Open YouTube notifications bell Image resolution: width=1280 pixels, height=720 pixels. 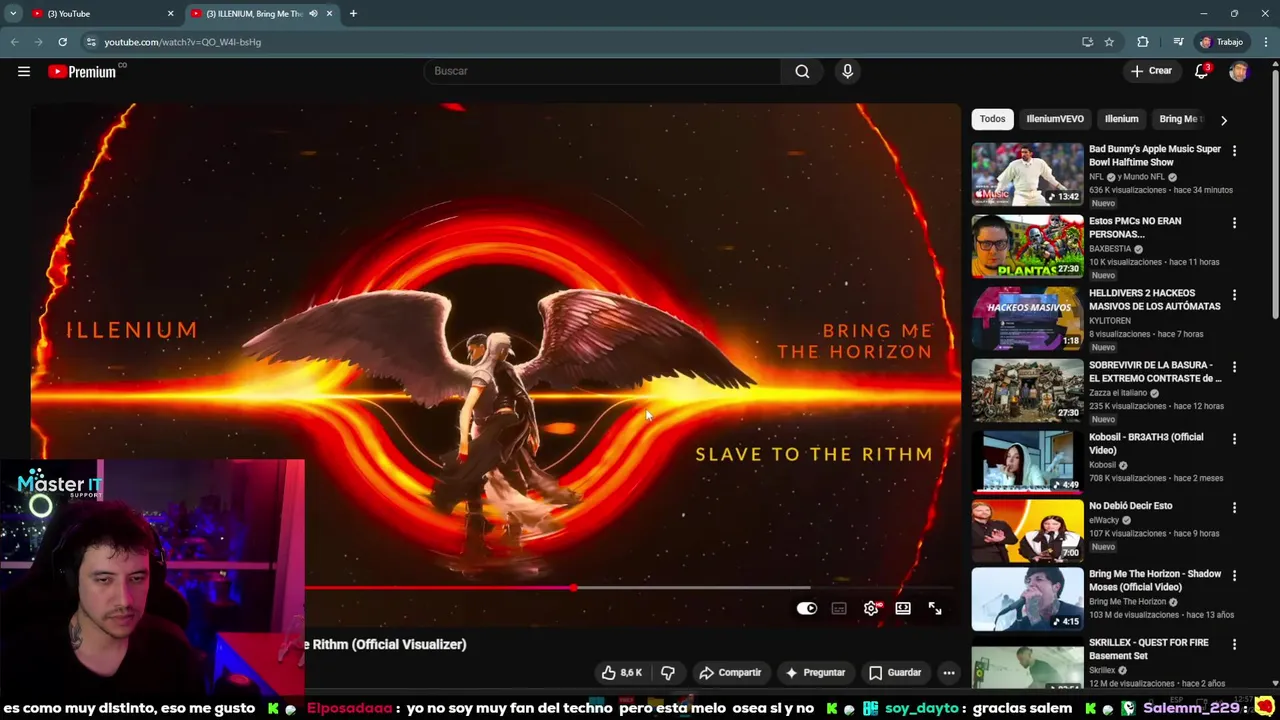(x=1202, y=71)
